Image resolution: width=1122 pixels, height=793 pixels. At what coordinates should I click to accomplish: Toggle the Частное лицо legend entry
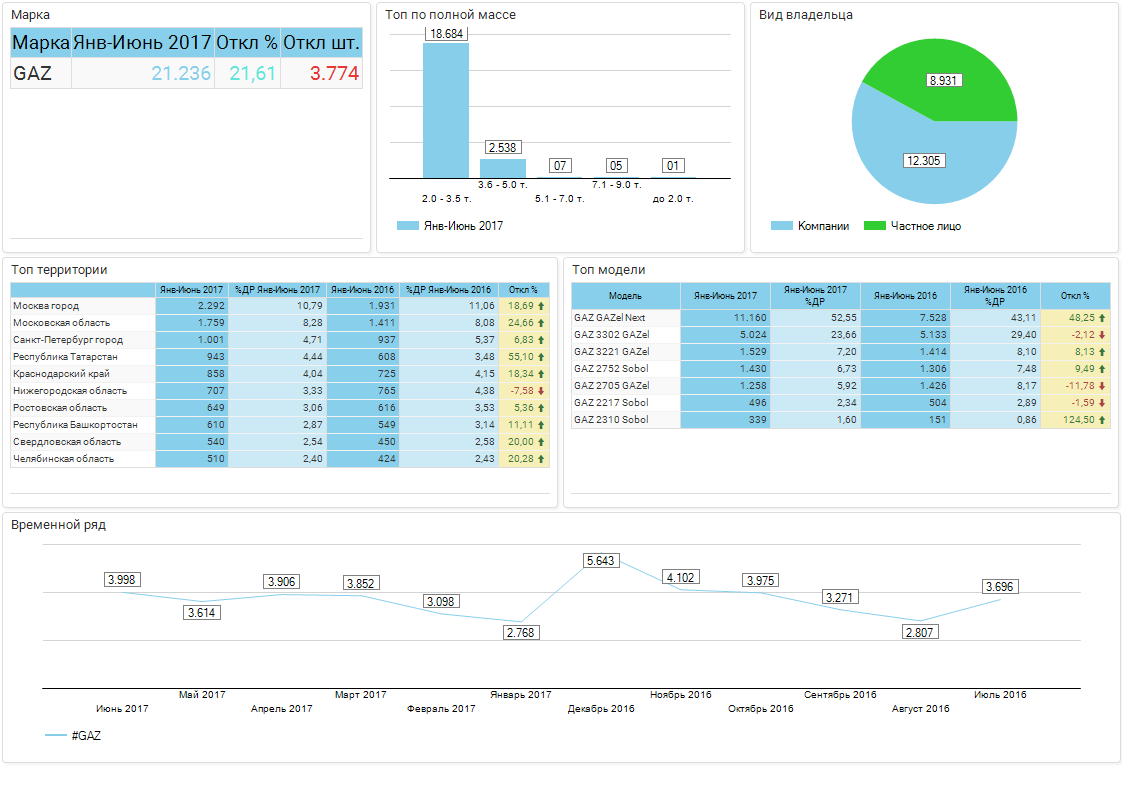(x=914, y=226)
